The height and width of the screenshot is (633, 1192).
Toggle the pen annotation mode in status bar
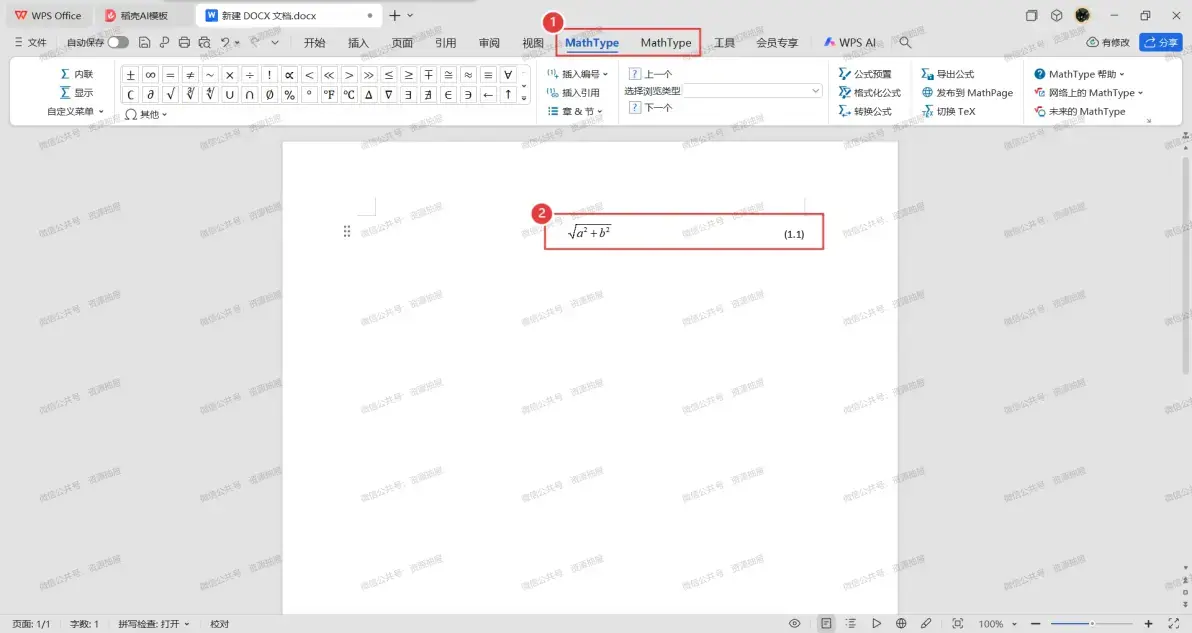point(926,623)
